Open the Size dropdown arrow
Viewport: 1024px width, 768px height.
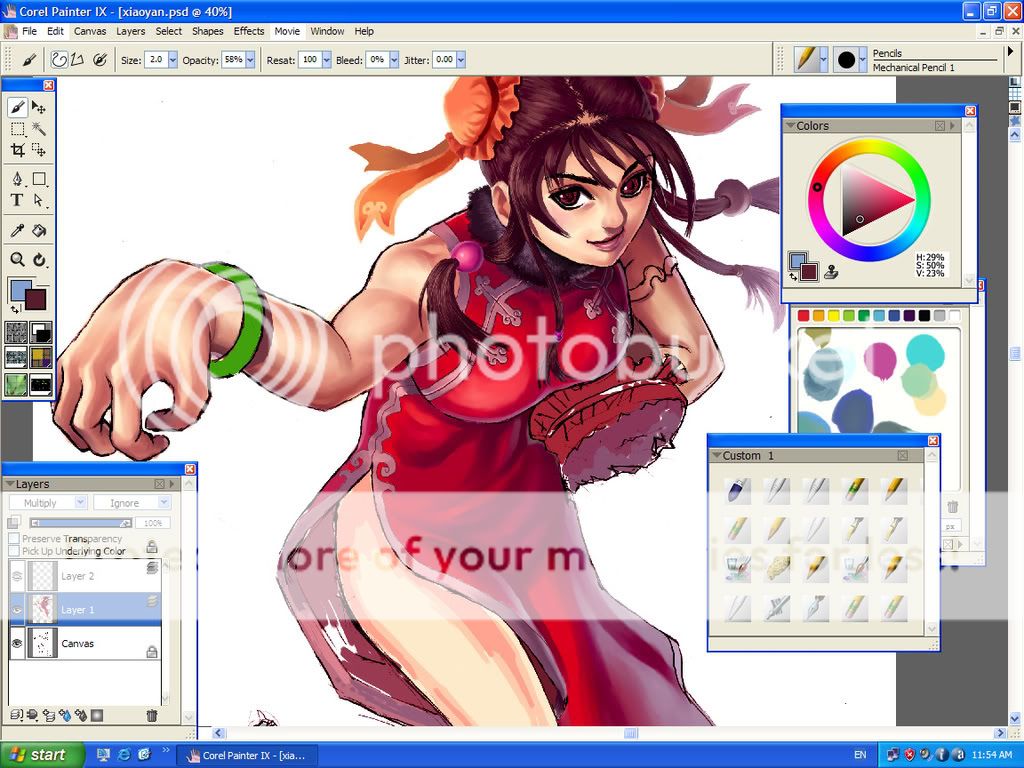172,60
